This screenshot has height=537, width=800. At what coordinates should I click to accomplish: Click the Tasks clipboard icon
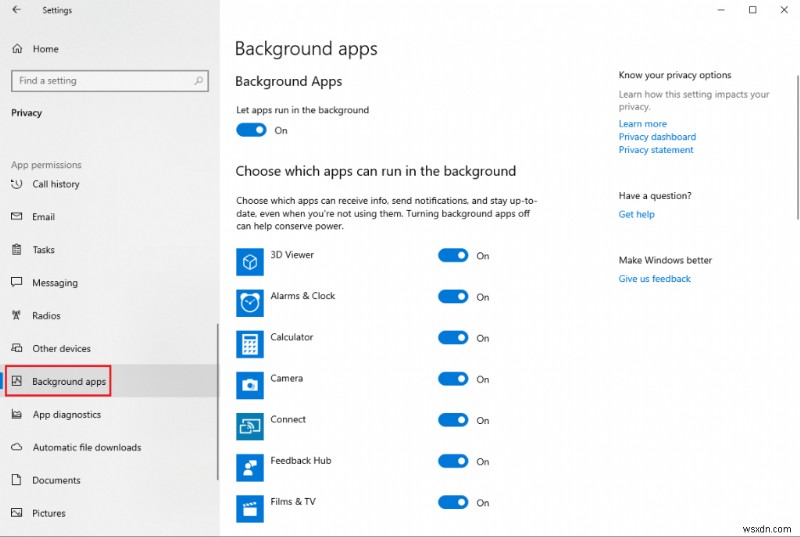pos(17,250)
